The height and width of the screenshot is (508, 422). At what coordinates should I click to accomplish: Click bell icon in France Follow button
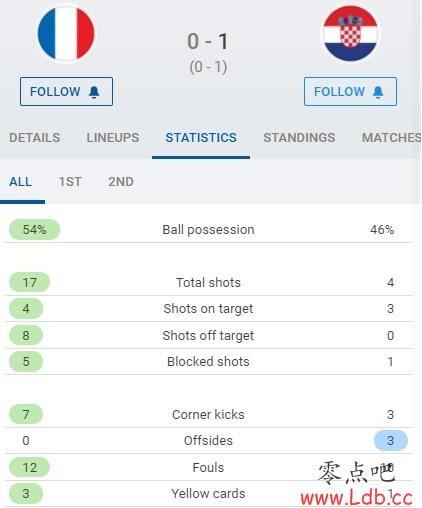click(x=94, y=92)
